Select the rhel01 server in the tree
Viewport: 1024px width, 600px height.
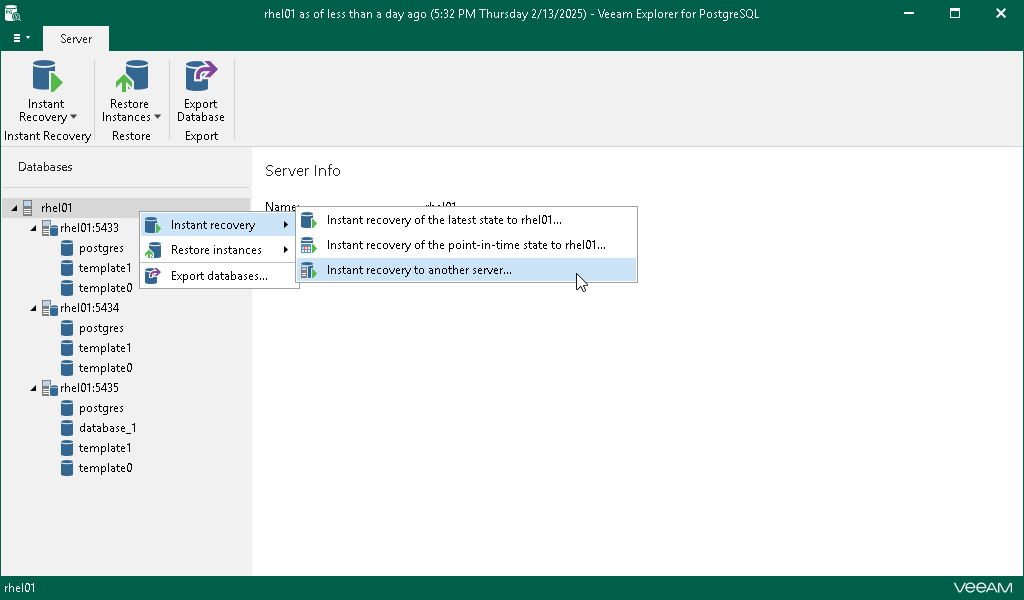tap(56, 208)
